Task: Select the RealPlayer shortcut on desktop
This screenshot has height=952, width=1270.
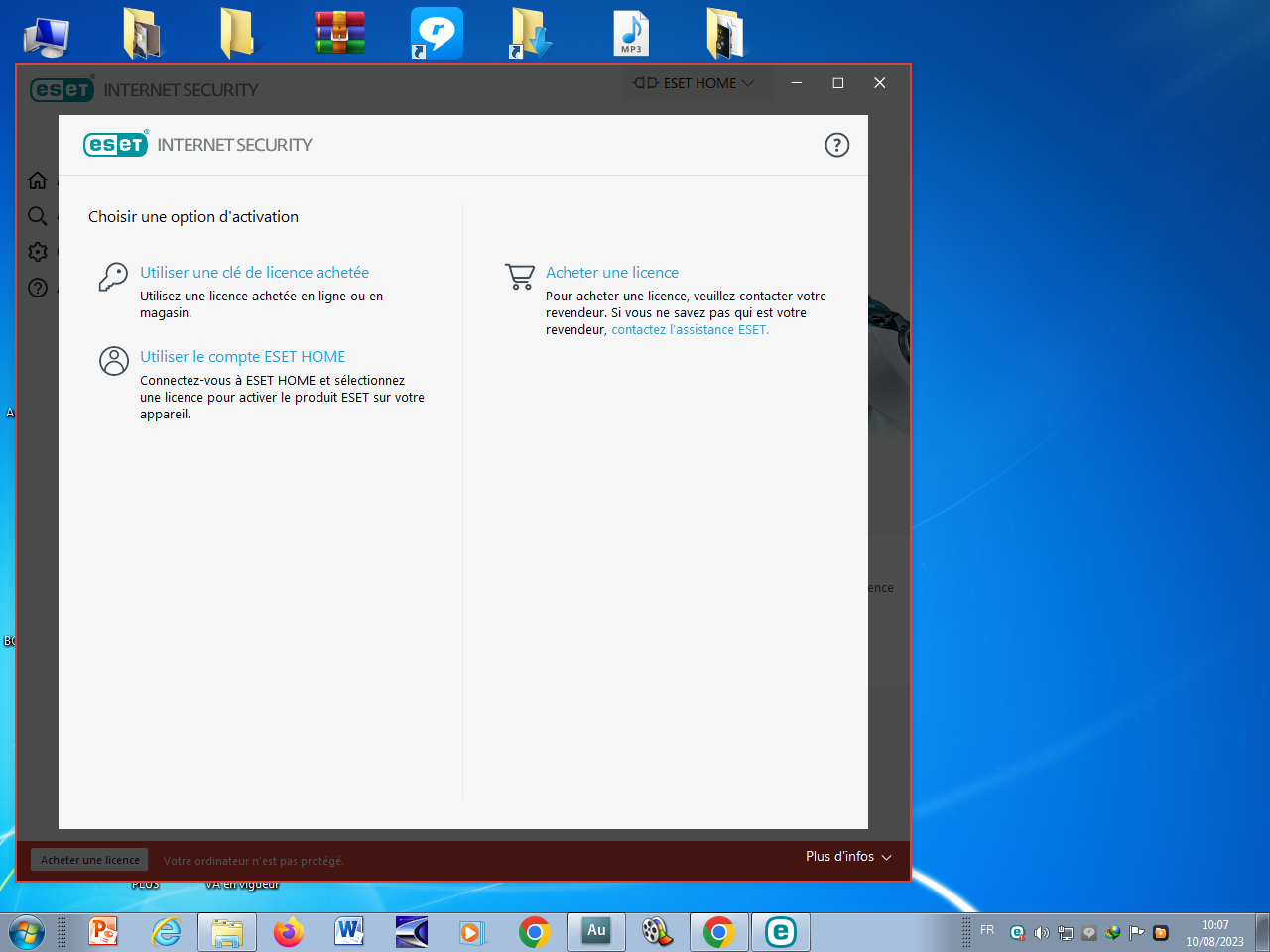Action: [437, 33]
